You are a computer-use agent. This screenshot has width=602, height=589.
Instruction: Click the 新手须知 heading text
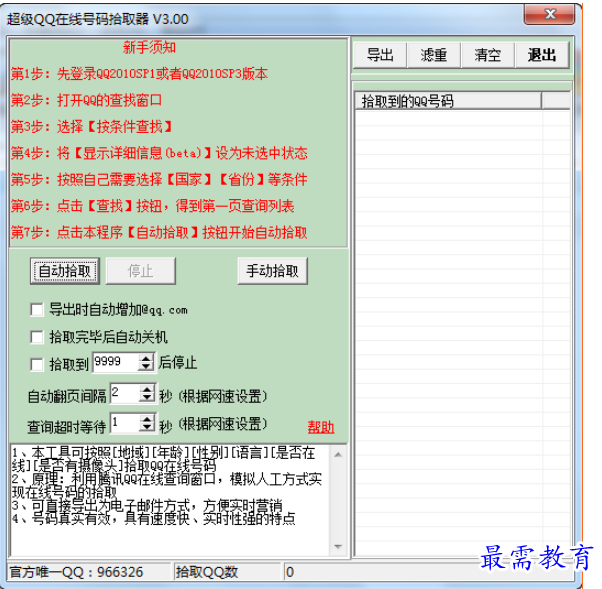149,47
